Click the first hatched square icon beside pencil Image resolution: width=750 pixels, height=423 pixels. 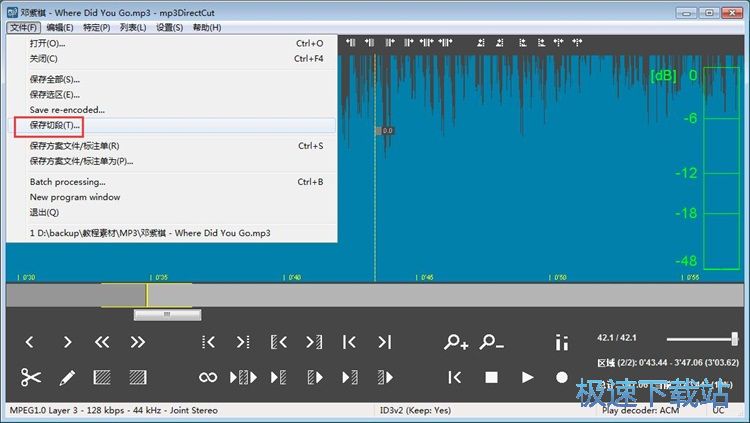click(x=102, y=378)
